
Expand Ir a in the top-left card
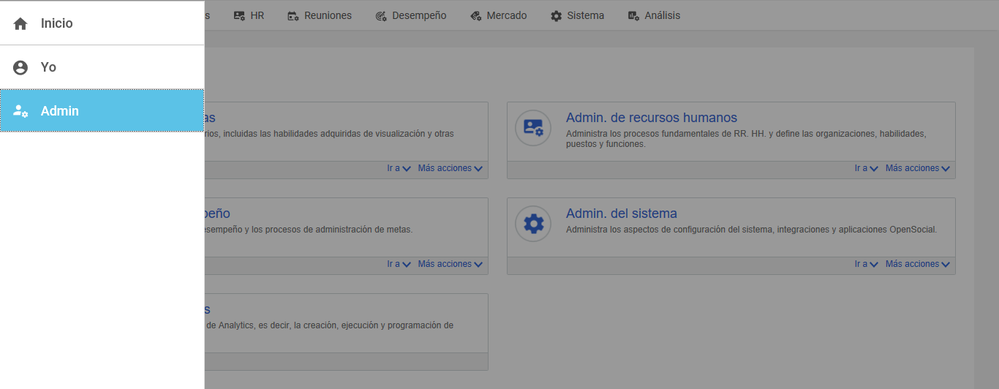click(399, 168)
